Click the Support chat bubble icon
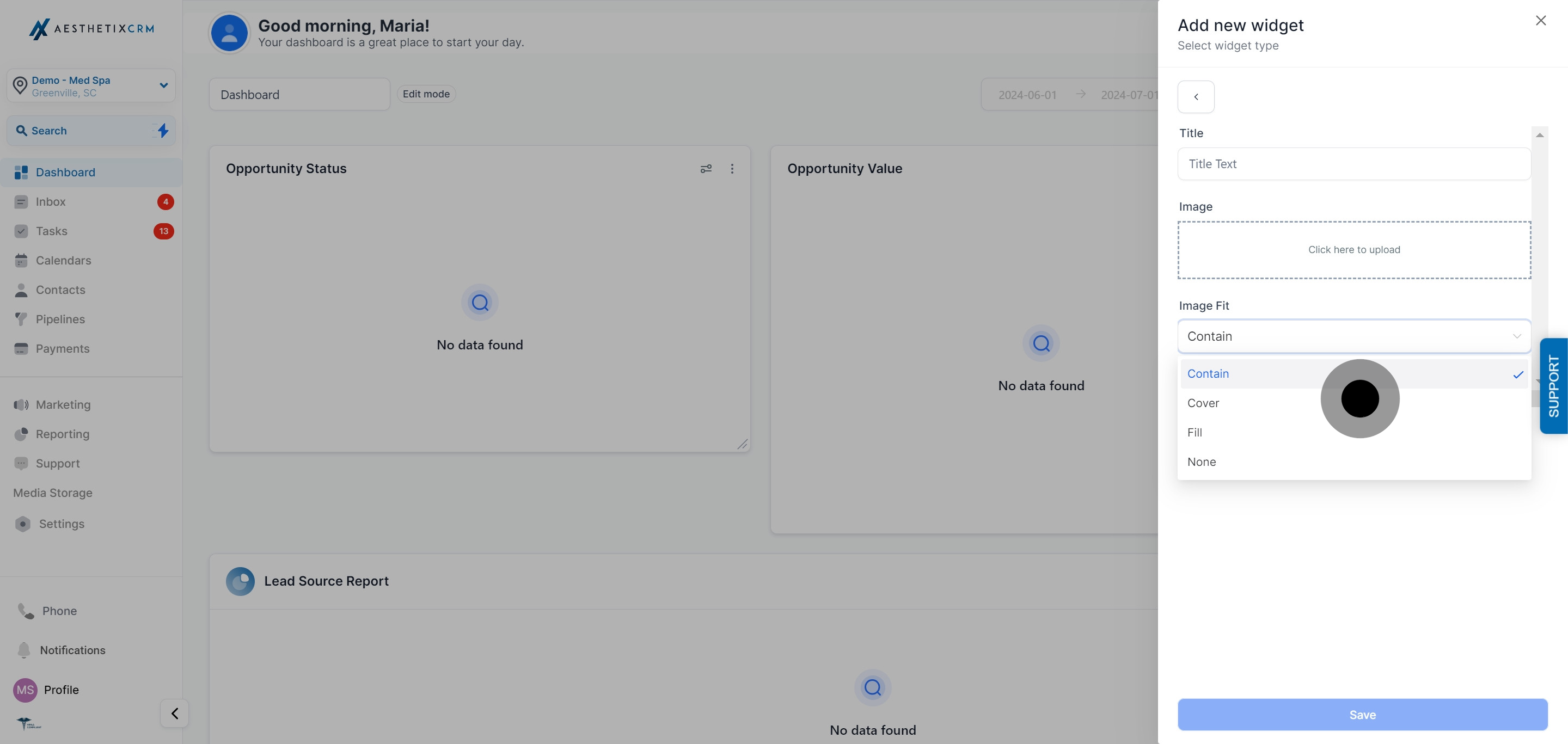This screenshot has height=744, width=1568. tap(21, 464)
